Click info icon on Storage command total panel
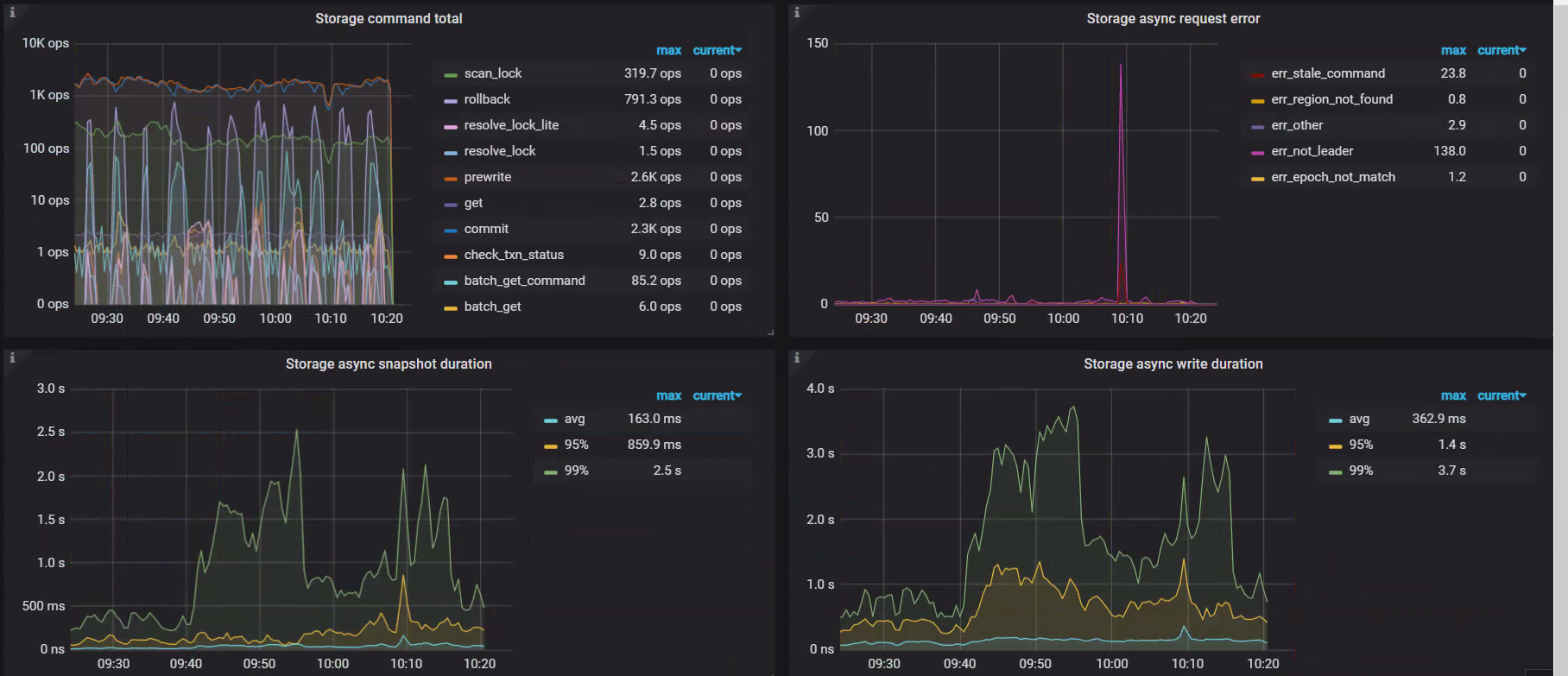 12,12
